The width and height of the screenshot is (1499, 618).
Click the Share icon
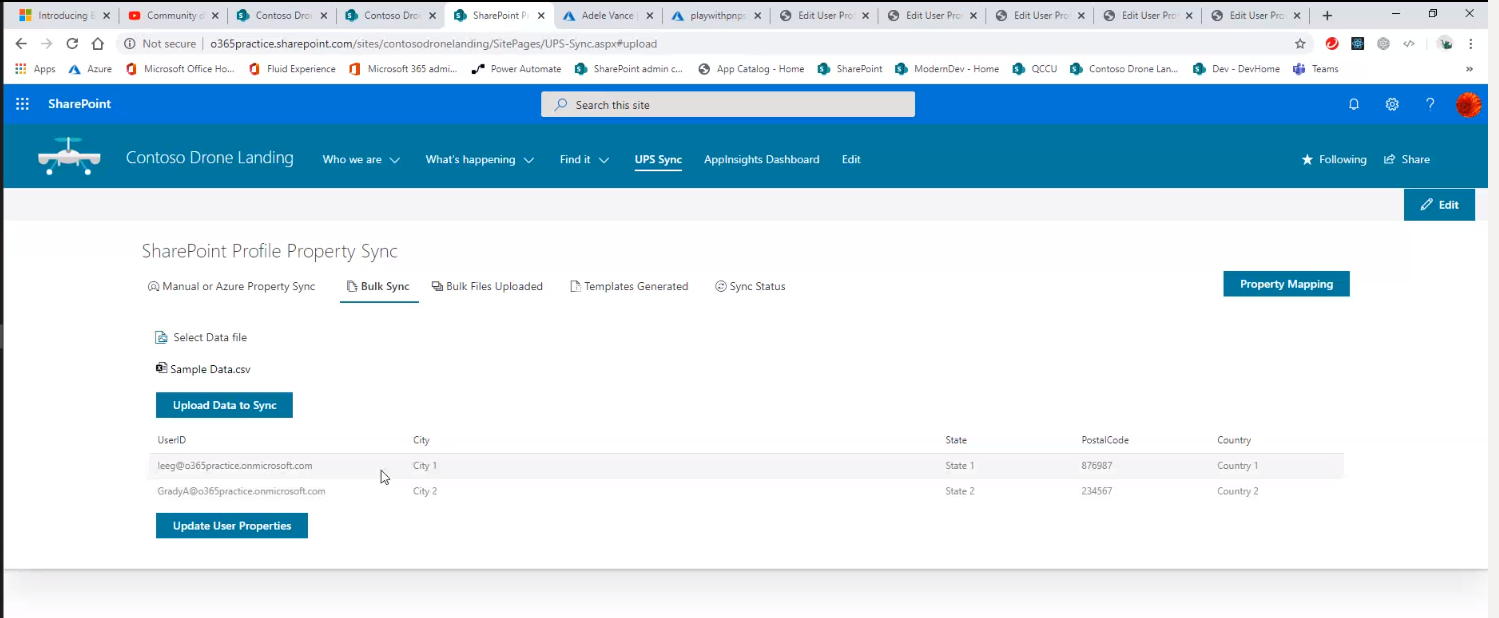pos(1389,159)
